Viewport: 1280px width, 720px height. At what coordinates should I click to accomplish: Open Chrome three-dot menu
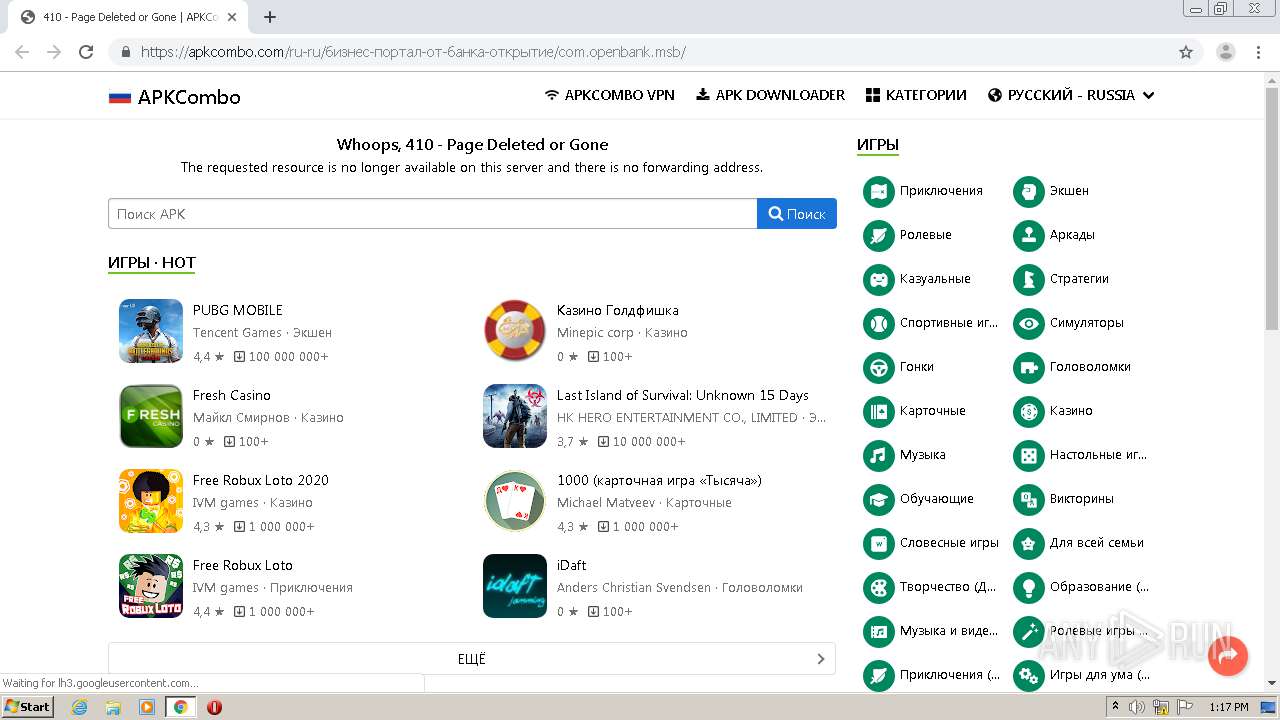point(1259,52)
